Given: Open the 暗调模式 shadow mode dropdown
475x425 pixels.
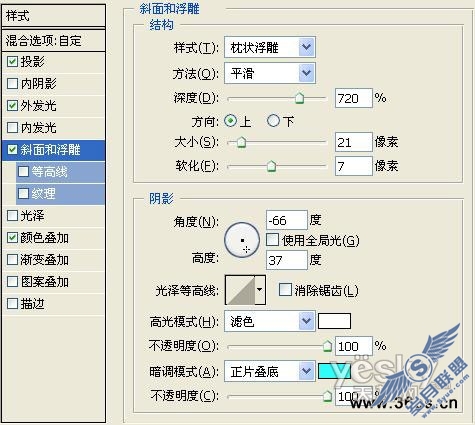Looking at the screenshot, I should point(270,371).
